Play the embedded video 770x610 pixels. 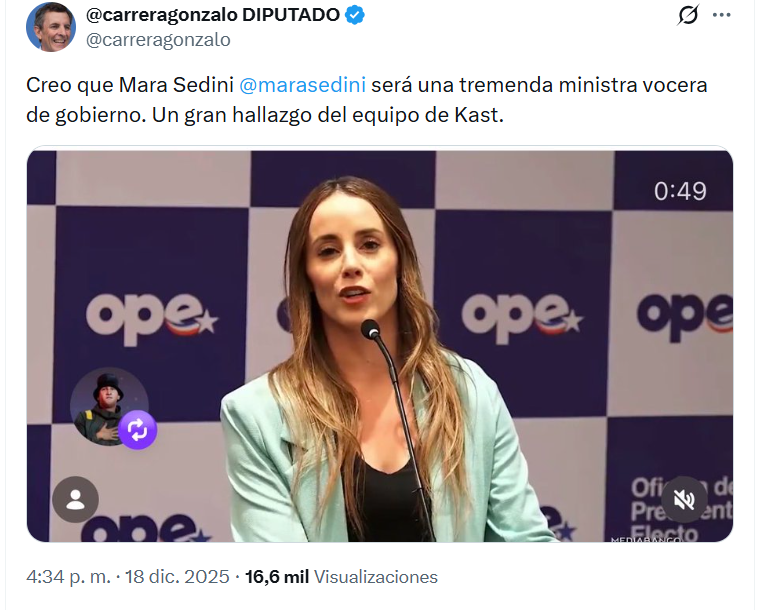tap(380, 346)
